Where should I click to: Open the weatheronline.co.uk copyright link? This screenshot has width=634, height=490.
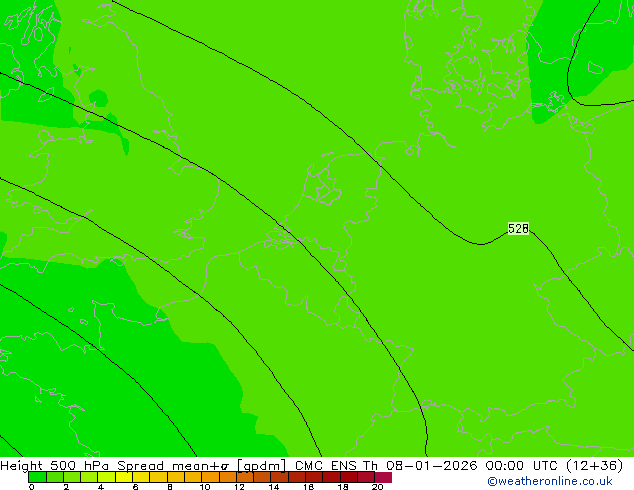550,481
